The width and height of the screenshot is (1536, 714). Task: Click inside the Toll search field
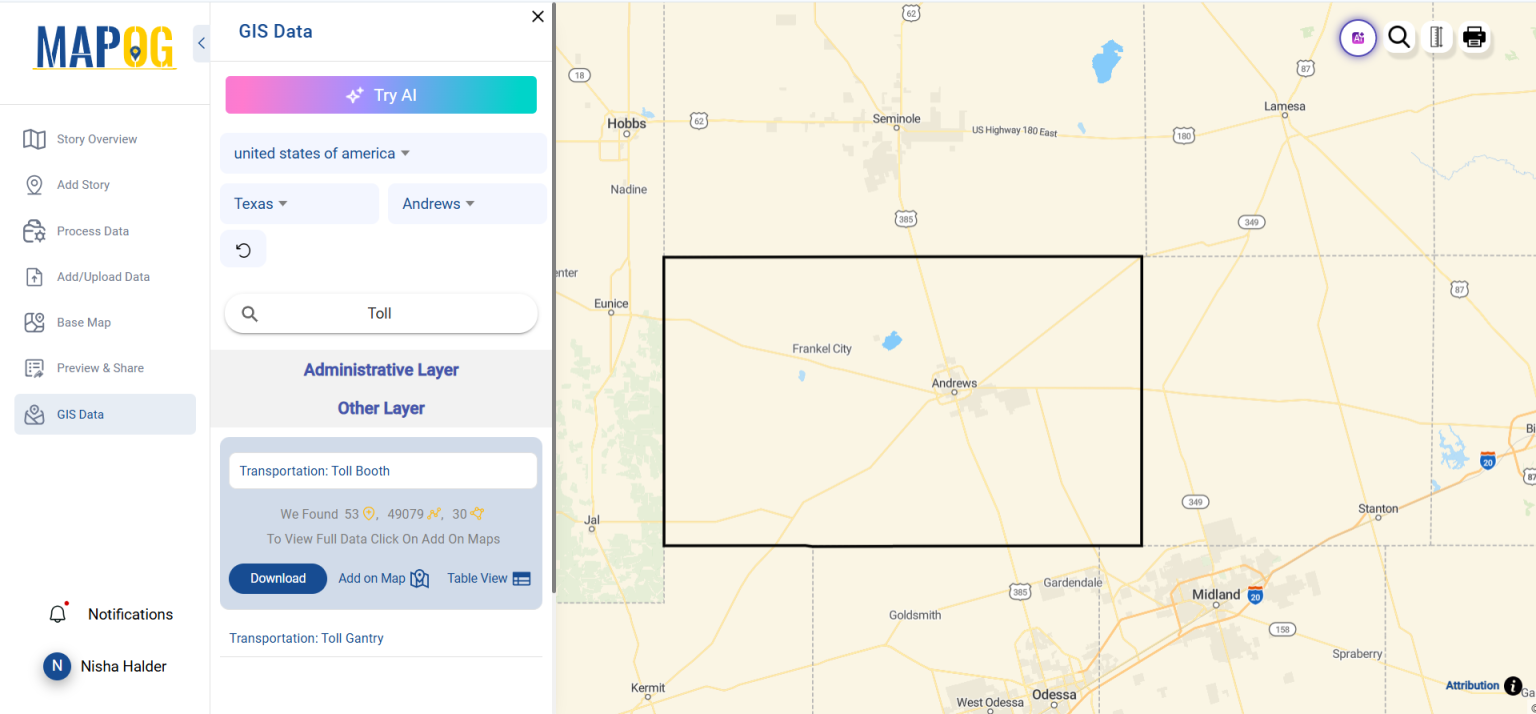pyautogui.click(x=380, y=313)
